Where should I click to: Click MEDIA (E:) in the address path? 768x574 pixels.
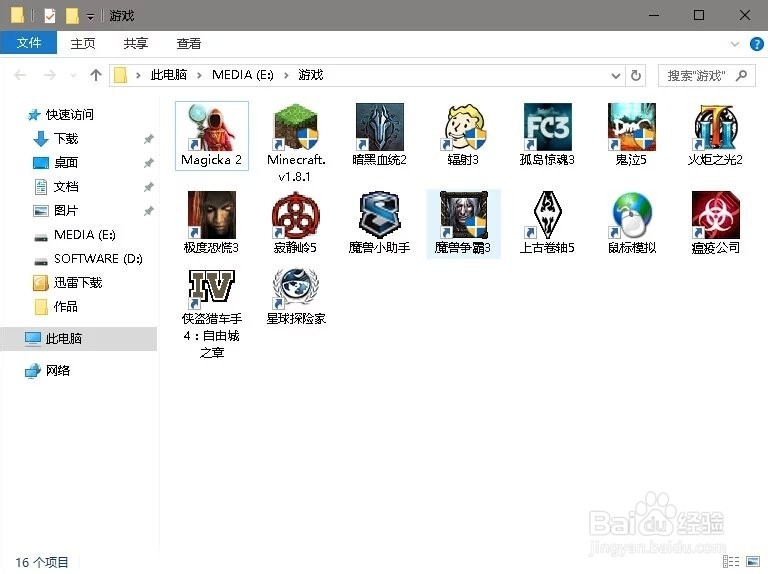(x=242, y=75)
